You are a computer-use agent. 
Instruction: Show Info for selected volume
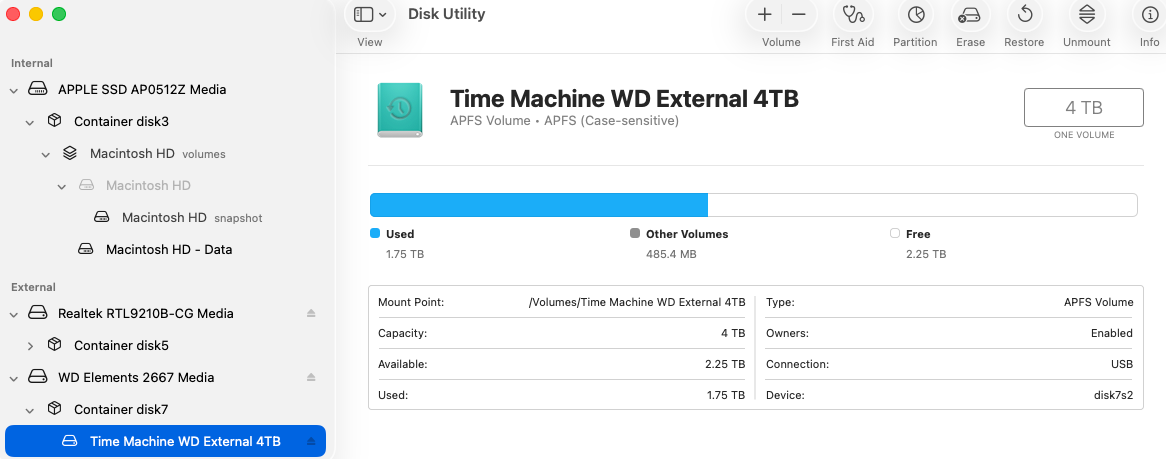1149,14
